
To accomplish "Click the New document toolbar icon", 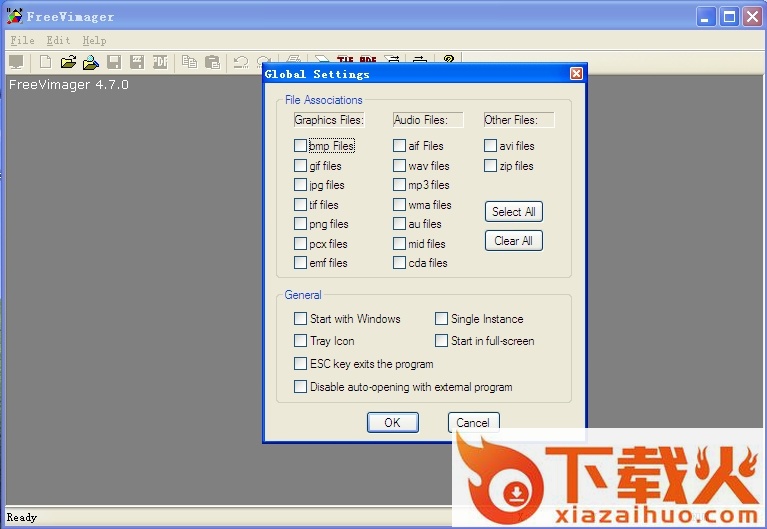I will [x=45, y=62].
